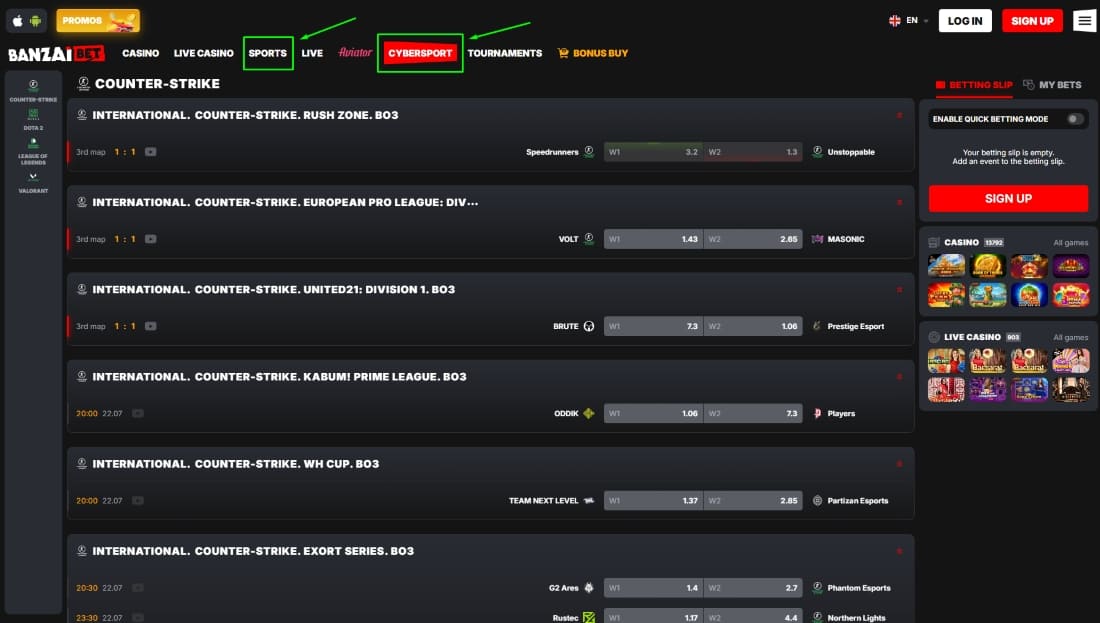Click the ODDIK team logo

(x=589, y=413)
